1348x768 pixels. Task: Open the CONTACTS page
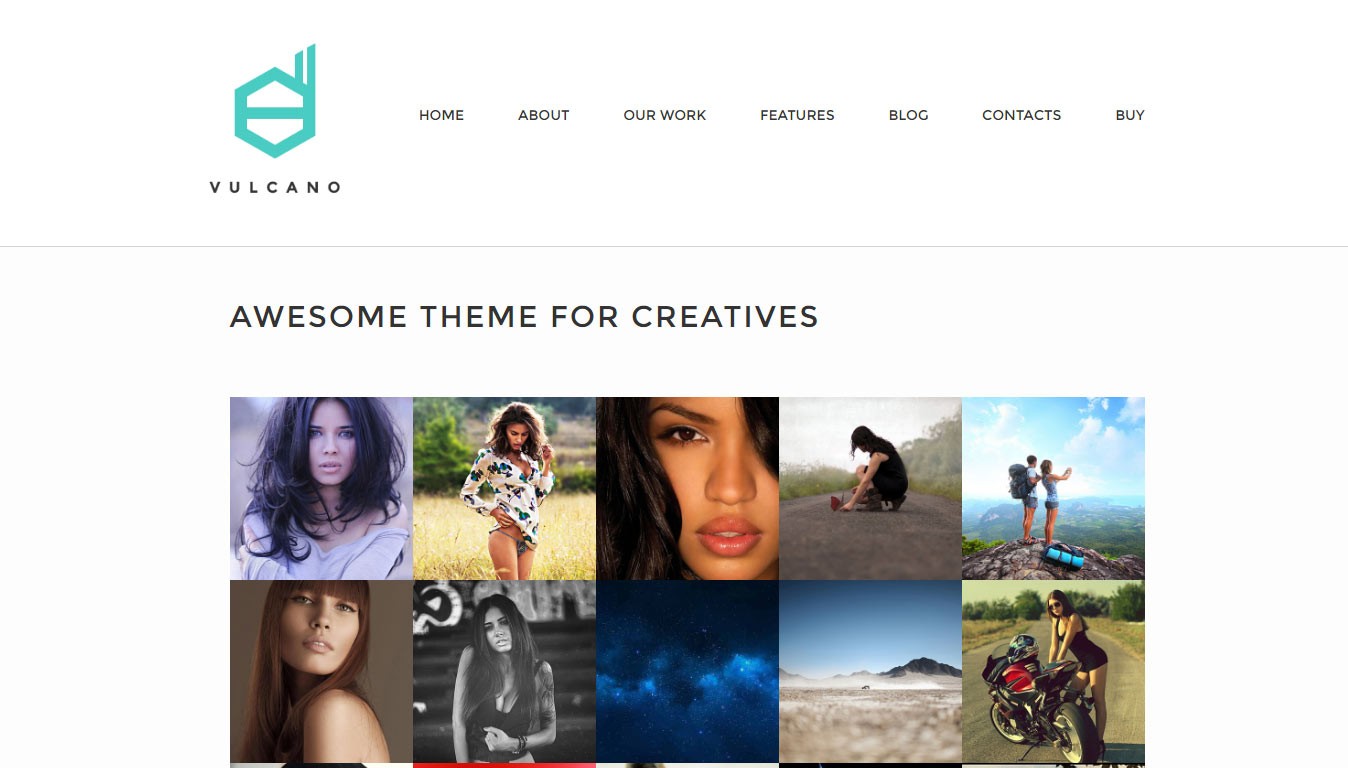click(x=1021, y=115)
